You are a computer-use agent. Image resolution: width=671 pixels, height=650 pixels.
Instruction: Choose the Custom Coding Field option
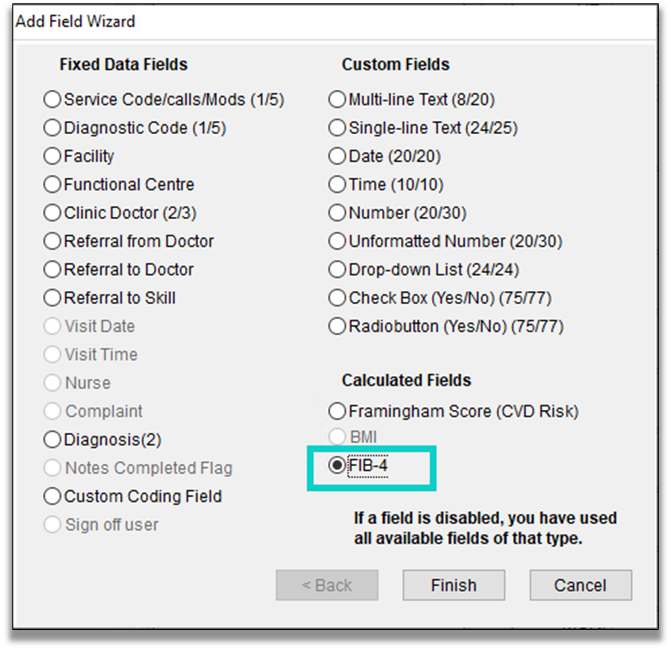(53, 496)
